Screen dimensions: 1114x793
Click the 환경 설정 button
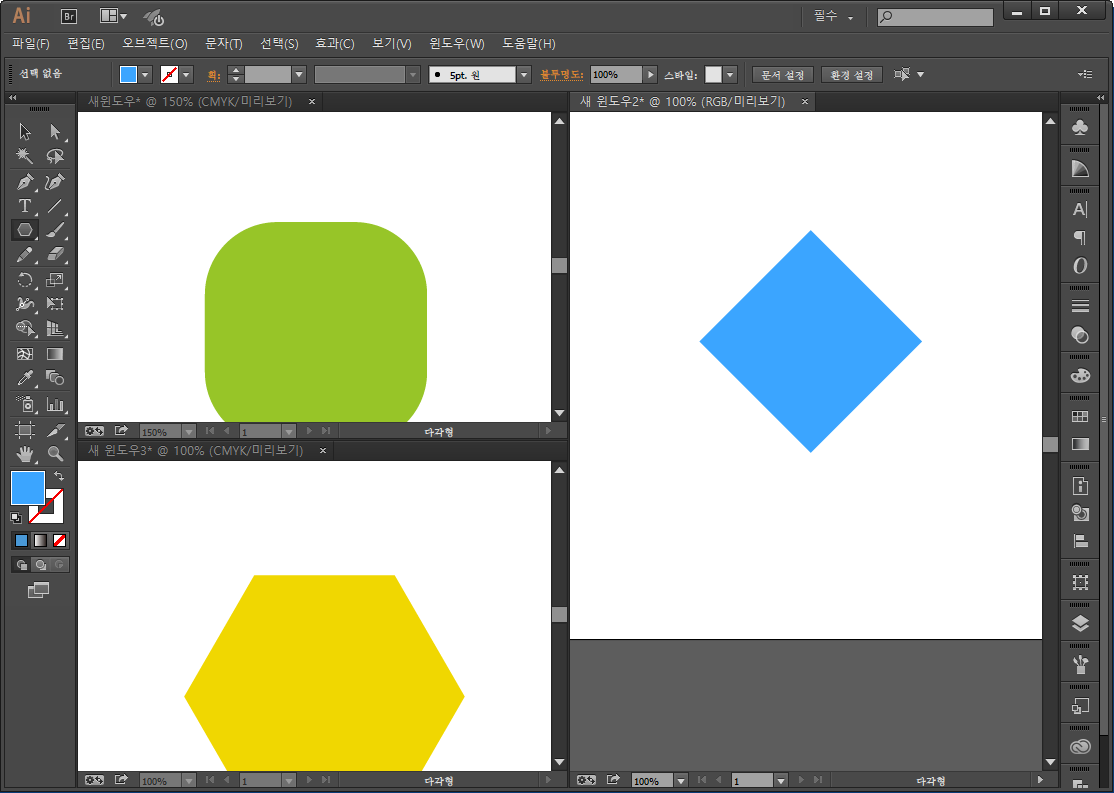tap(851, 75)
